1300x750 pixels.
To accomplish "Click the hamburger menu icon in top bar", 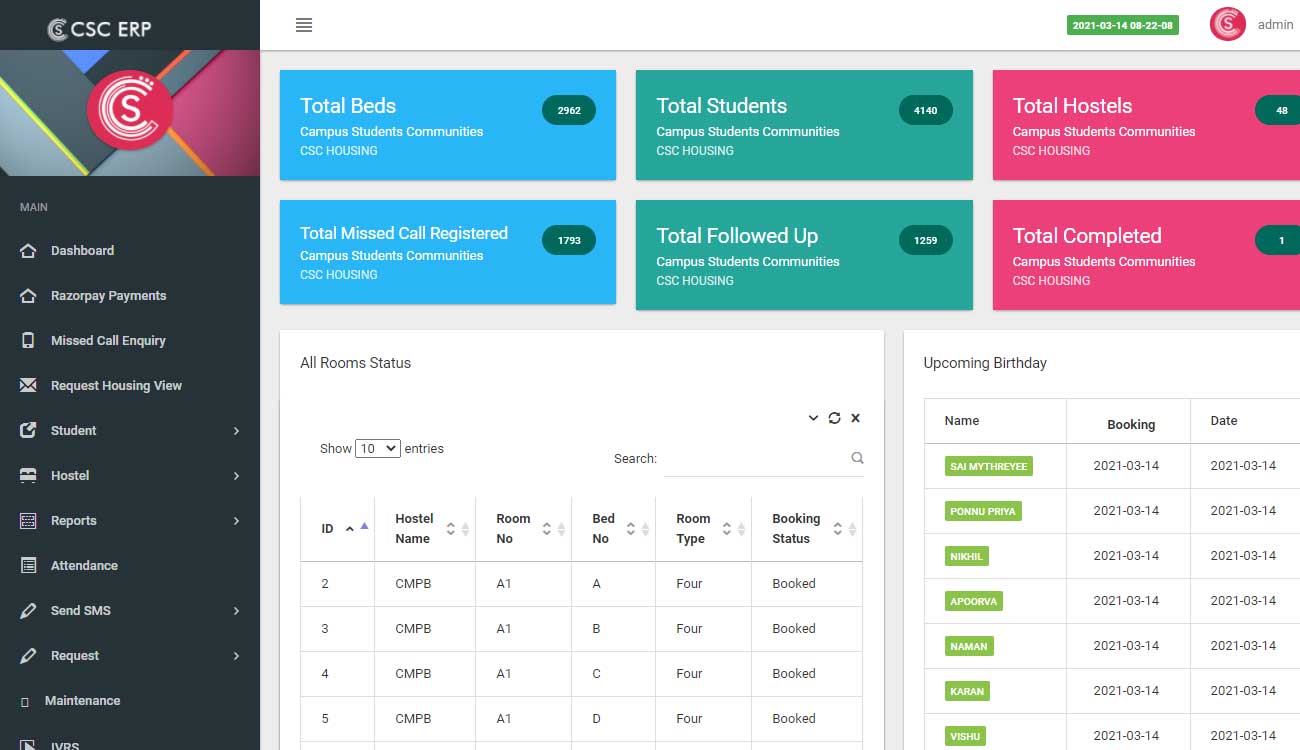I will [304, 25].
